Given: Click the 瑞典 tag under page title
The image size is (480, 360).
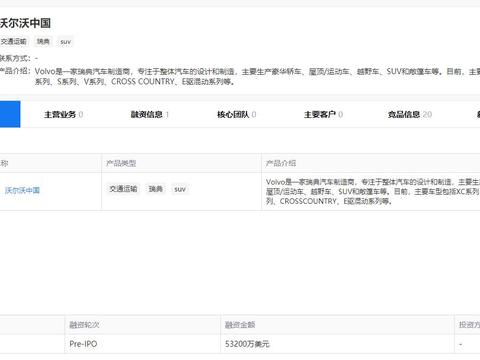Looking at the screenshot, I should (43, 42).
